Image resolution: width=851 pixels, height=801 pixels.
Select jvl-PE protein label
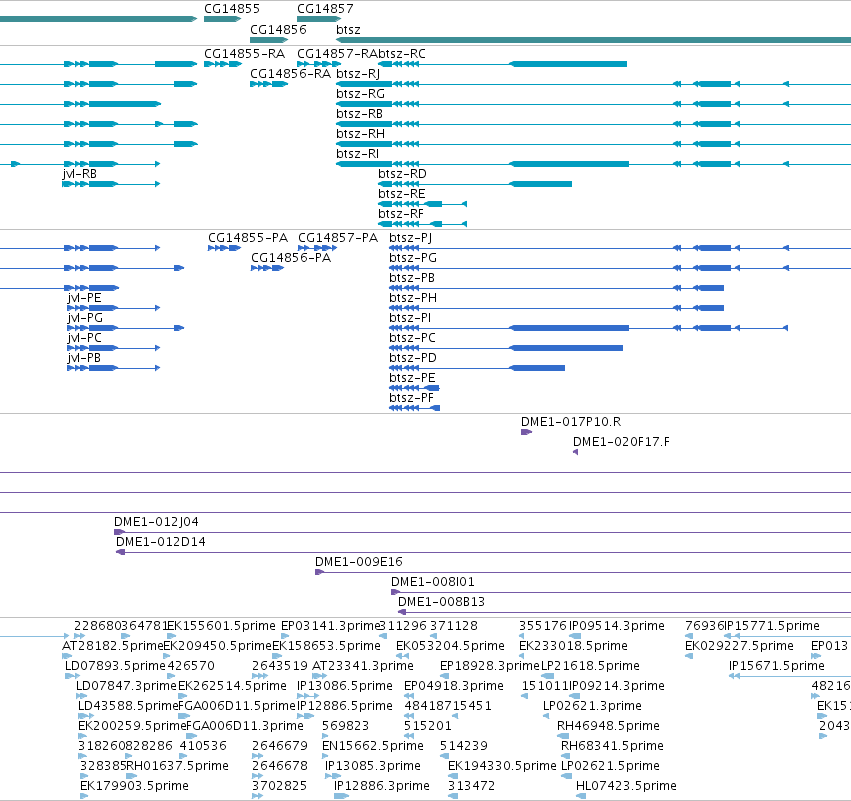tap(84, 298)
